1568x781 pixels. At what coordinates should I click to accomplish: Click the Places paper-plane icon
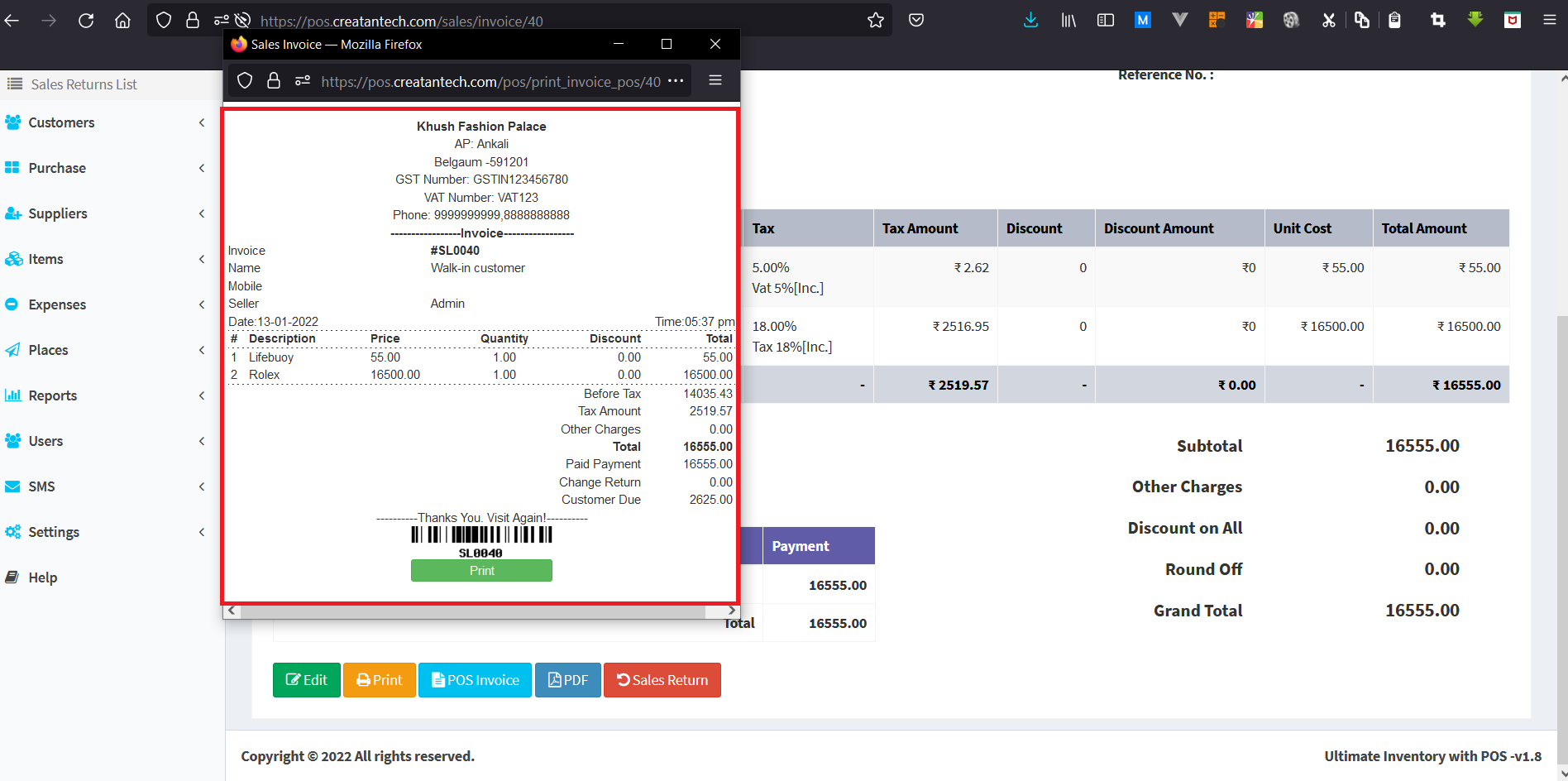coord(12,350)
